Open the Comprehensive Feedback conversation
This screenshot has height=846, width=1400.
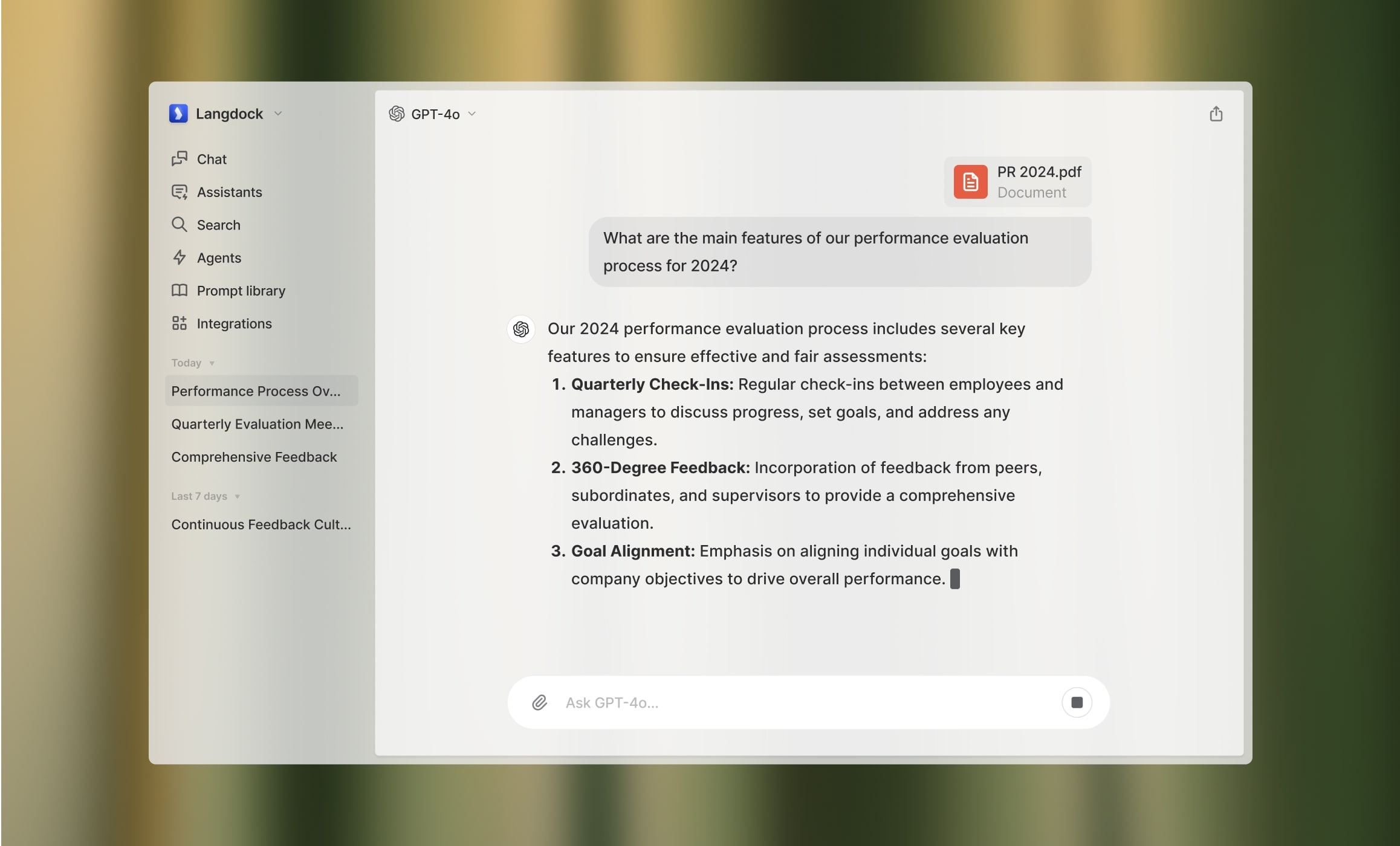[254, 456]
